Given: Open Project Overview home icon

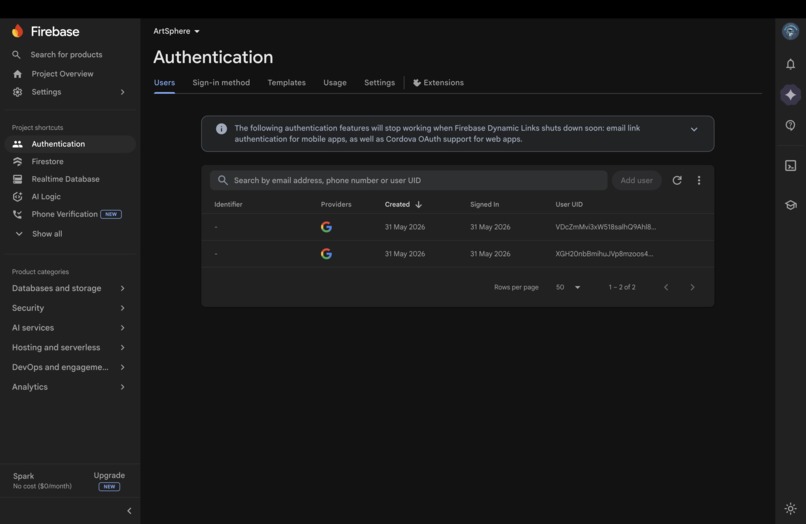Looking at the screenshot, I should point(17,74).
